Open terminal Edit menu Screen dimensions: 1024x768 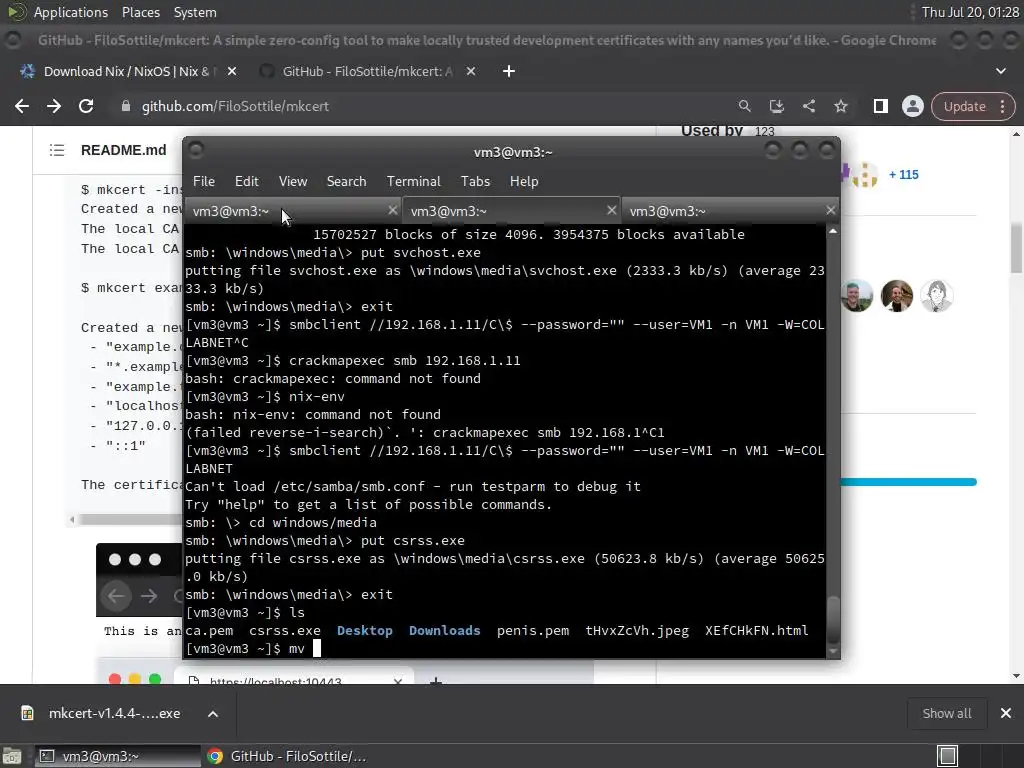(246, 182)
